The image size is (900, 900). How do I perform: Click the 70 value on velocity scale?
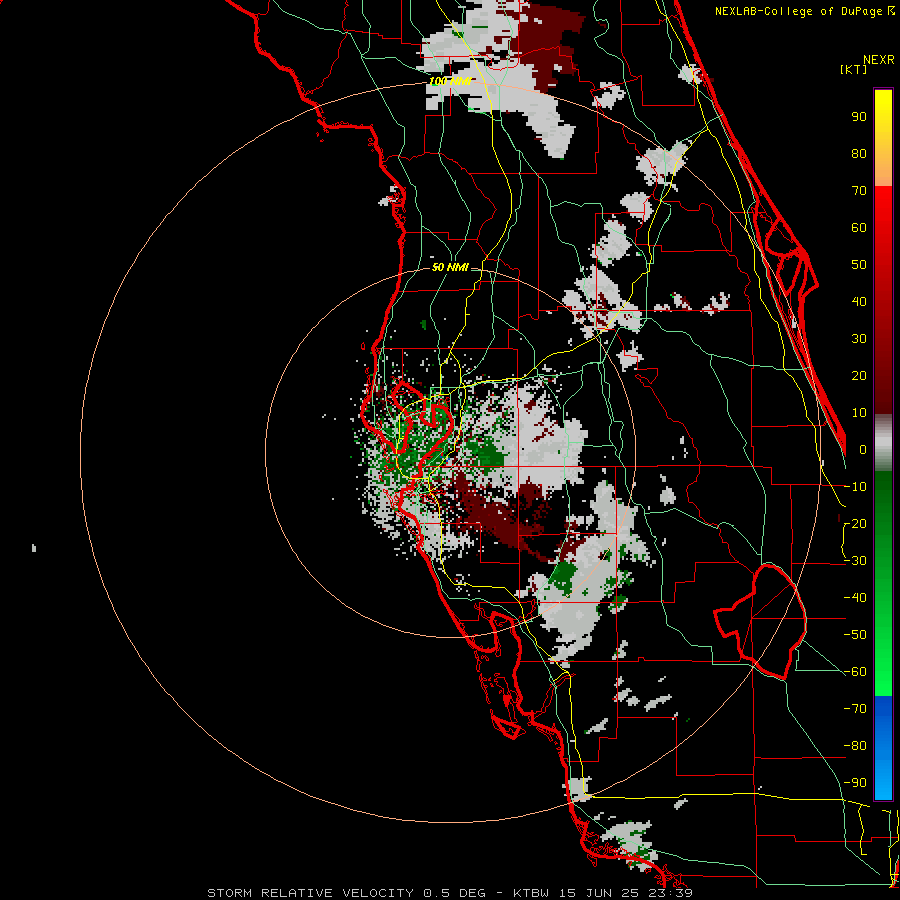tap(859, 191)
